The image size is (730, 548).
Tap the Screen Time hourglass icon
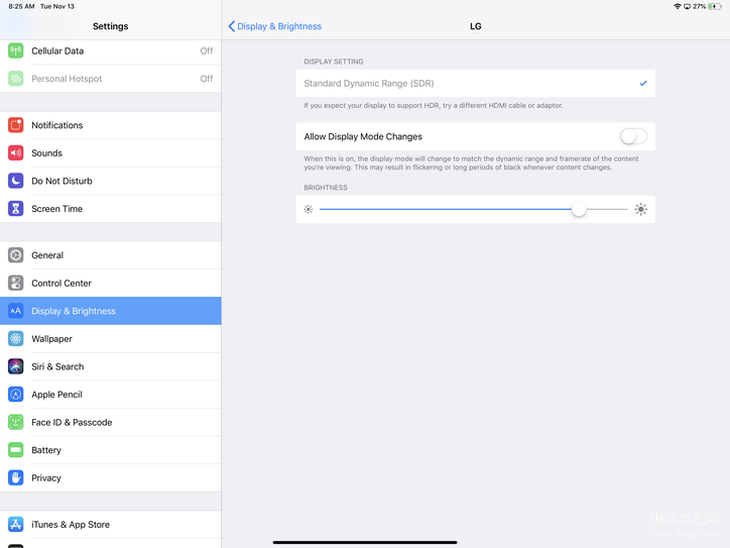(16, 209)
